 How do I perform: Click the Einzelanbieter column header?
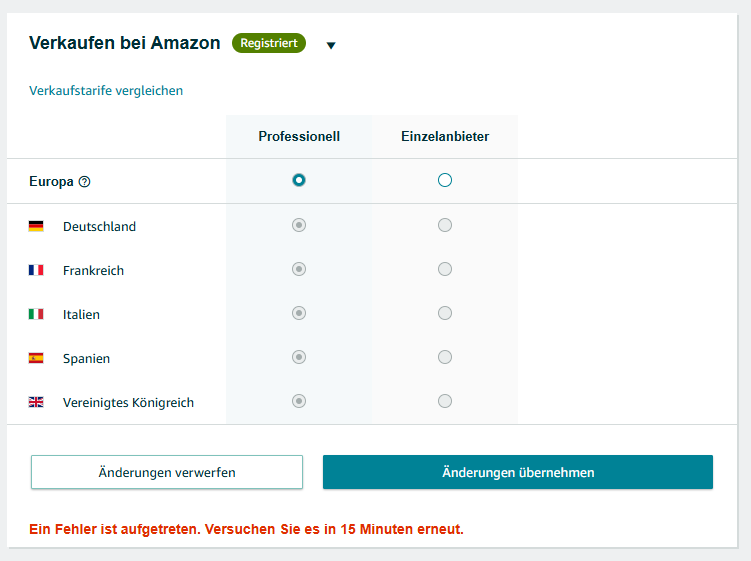[445, 137]
